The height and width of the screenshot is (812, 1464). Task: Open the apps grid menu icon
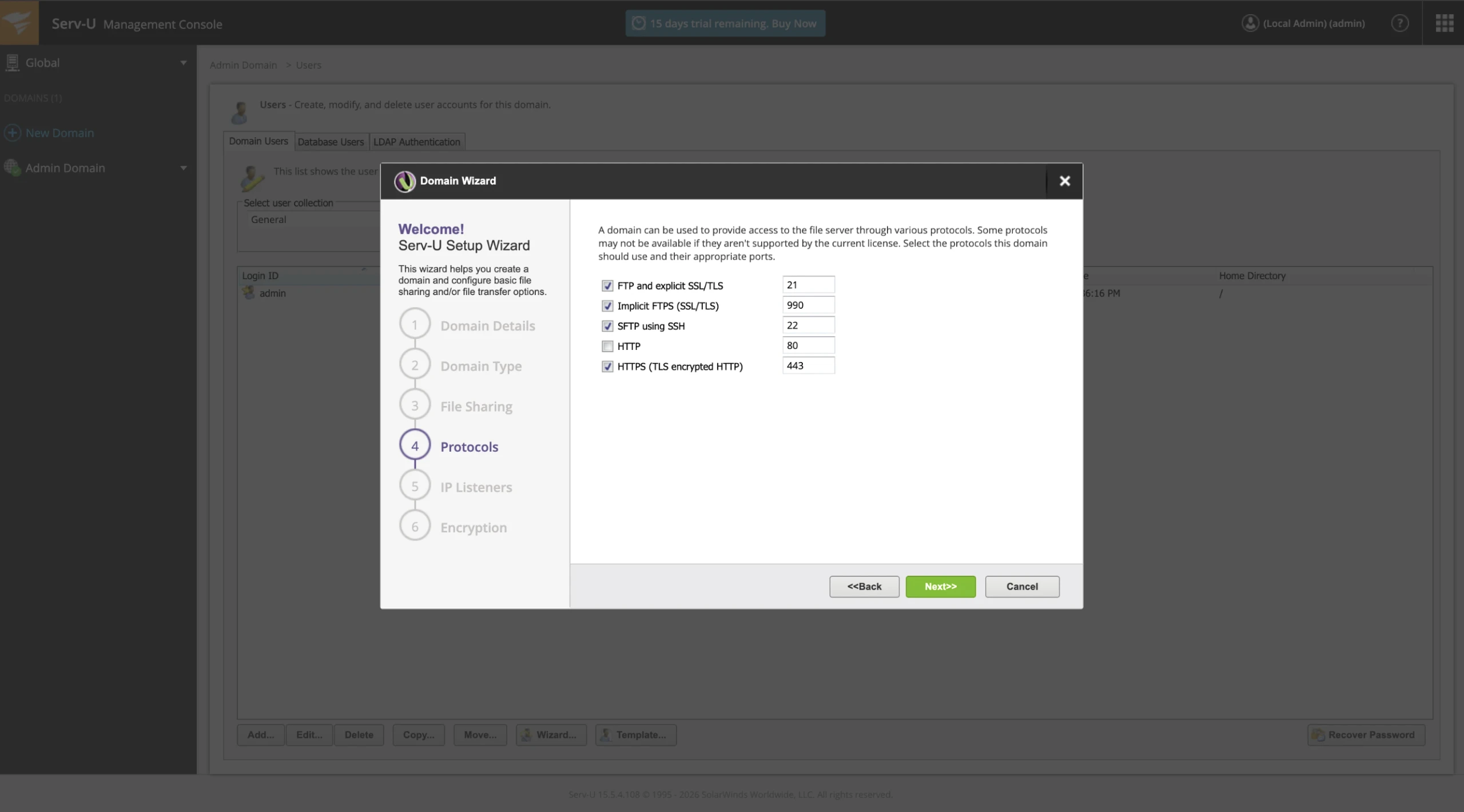coord(1445,23)
